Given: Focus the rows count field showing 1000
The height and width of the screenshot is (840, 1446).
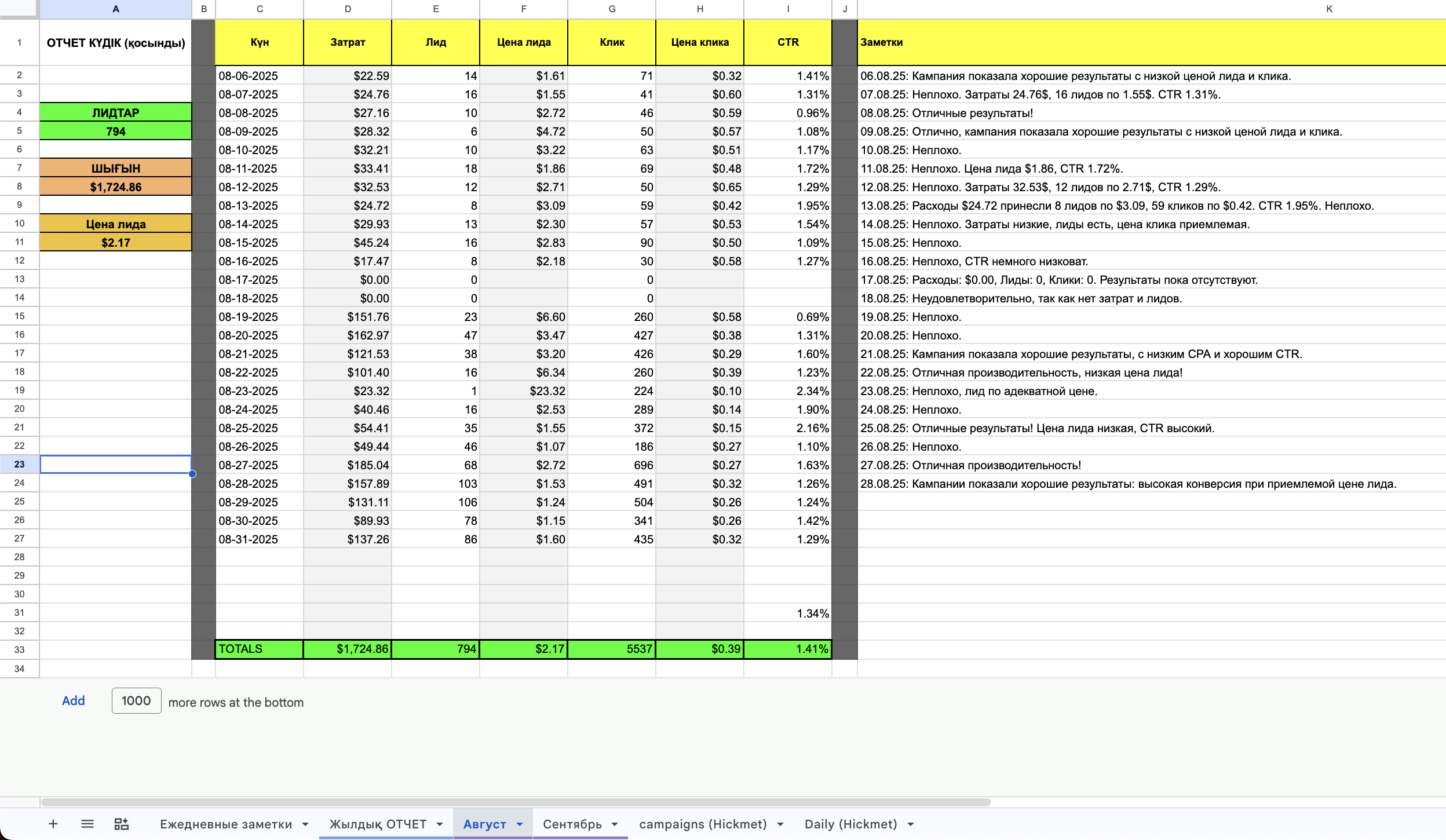Looking at the screenshot, I should click(x=136, y=701).
